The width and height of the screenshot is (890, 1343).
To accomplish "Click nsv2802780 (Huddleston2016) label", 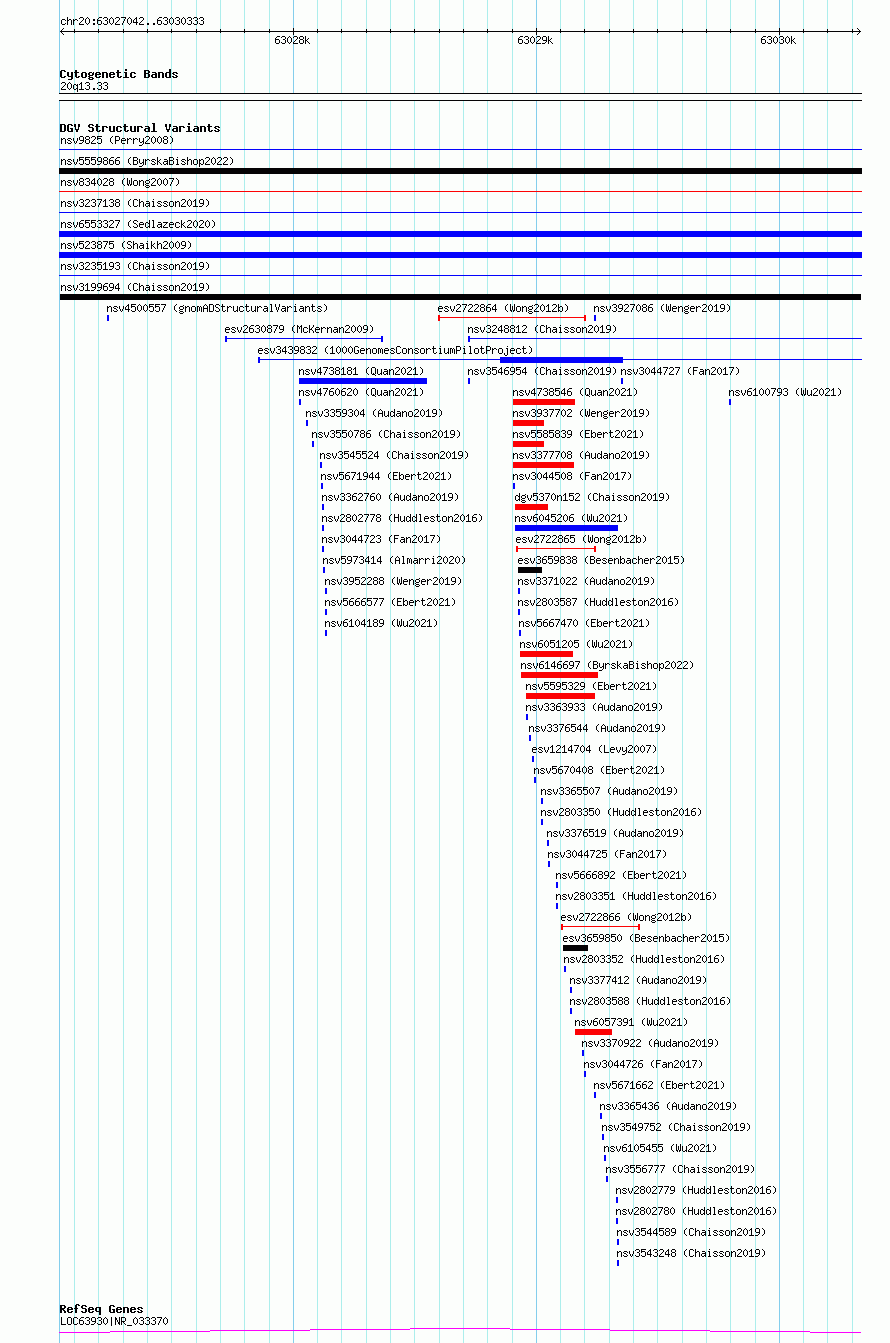I will 696,1211.
